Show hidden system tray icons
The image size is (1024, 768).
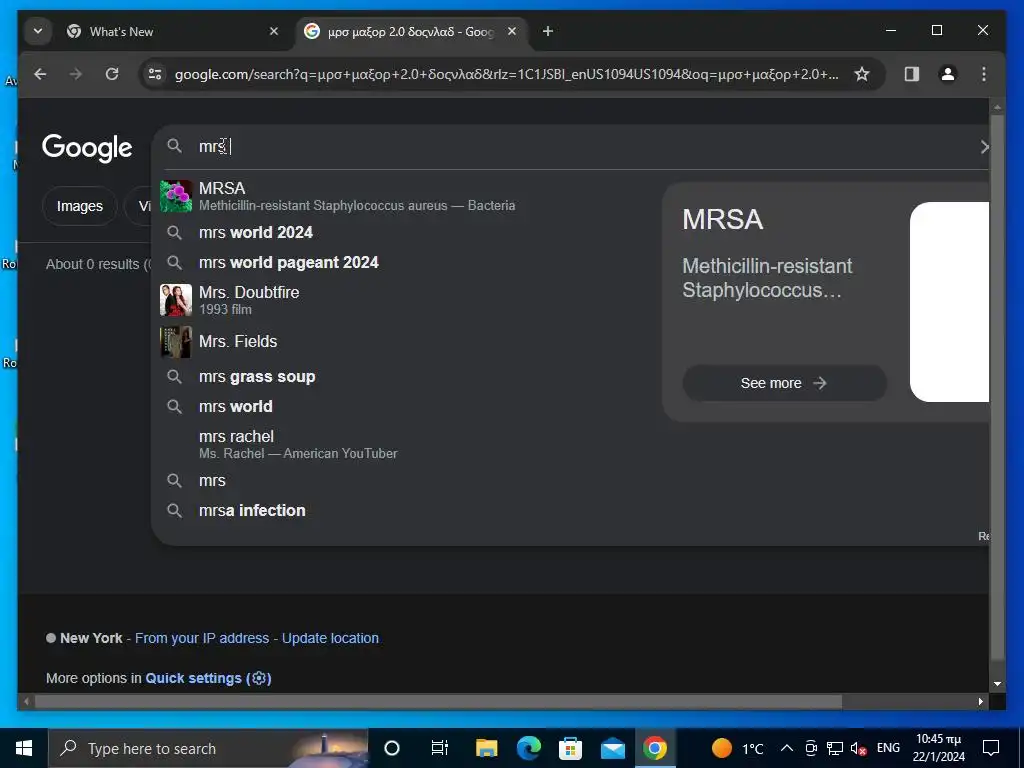point(787,748)
